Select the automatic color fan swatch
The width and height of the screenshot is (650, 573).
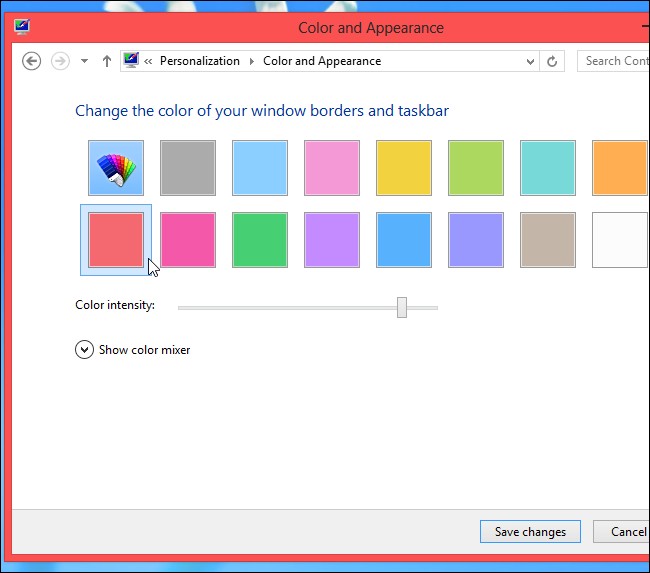[116, 168]
